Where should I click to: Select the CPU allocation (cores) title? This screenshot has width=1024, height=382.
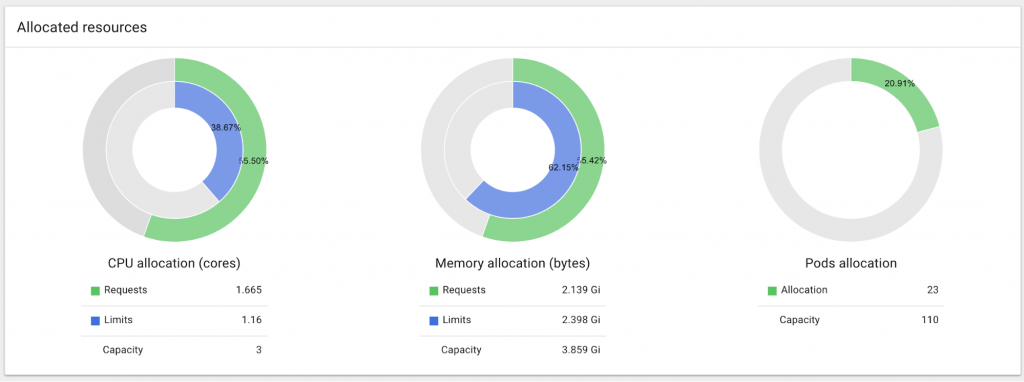coord(174,264)
